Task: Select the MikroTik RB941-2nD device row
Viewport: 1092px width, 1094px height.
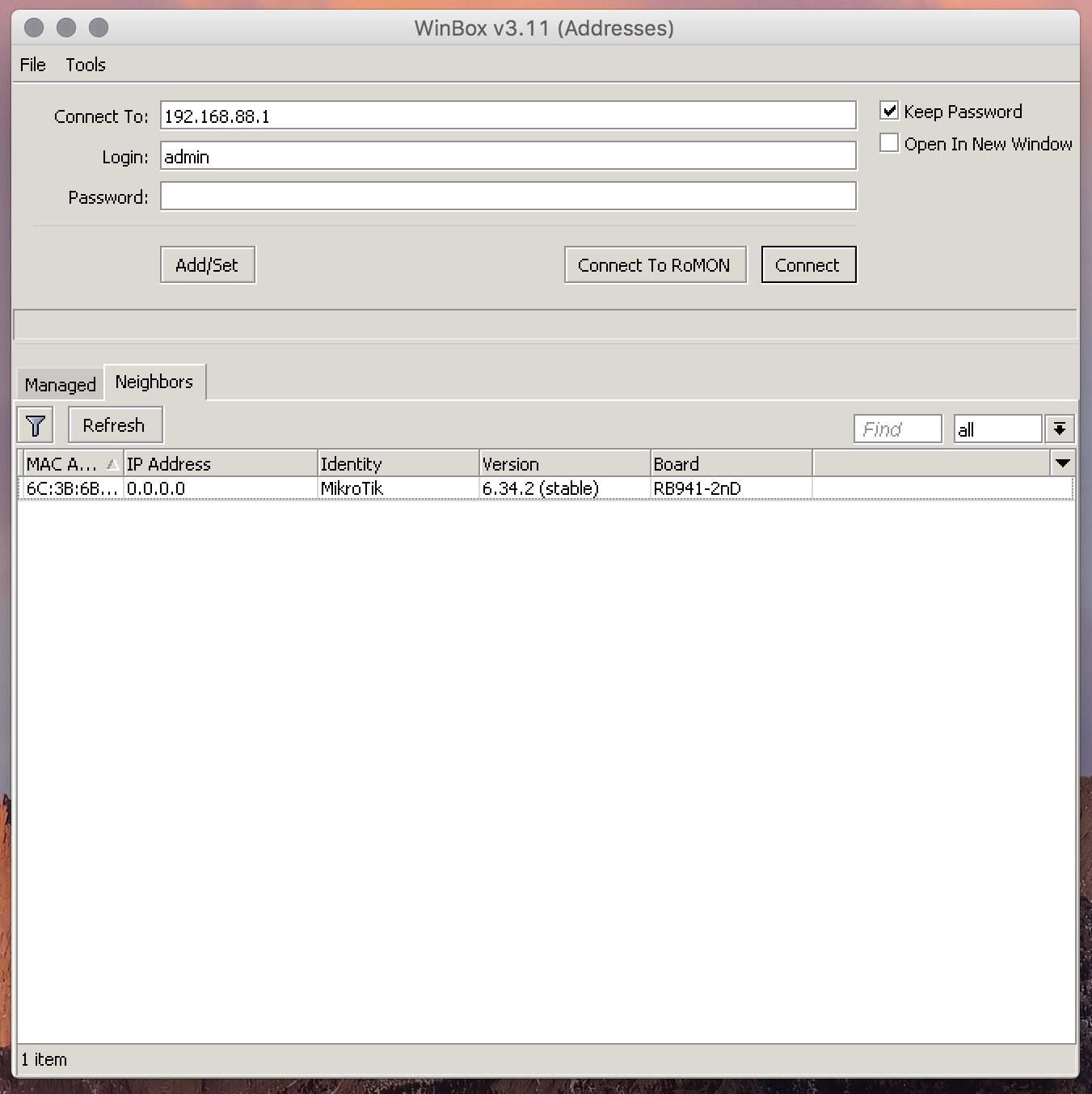Action: coord(404,488)
